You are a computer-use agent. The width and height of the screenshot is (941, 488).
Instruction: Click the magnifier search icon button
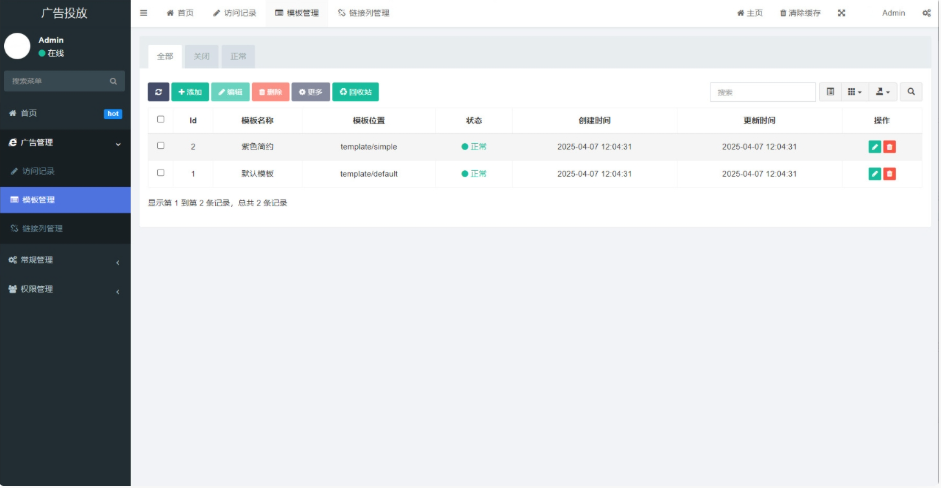click(911, 92)
